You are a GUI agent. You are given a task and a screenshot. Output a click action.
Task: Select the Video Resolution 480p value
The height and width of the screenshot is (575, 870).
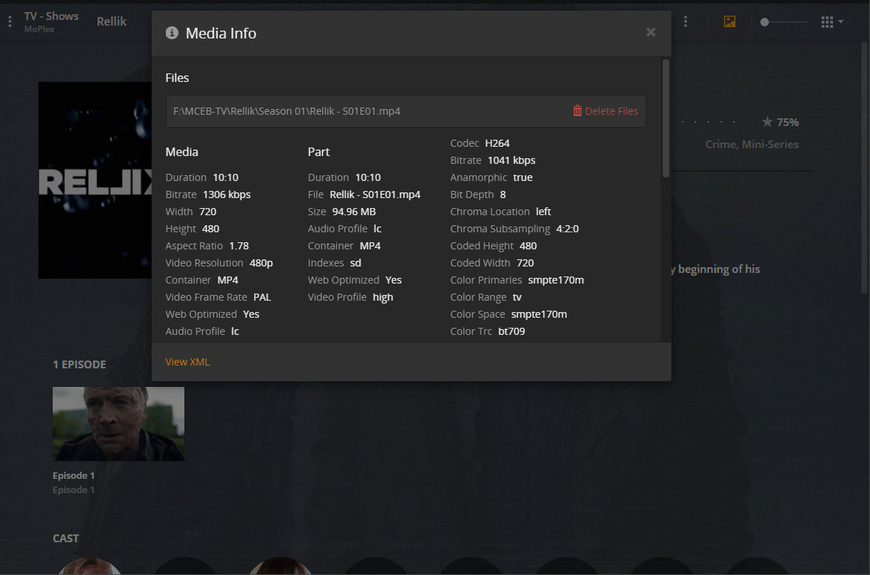[x=261, y=263]
